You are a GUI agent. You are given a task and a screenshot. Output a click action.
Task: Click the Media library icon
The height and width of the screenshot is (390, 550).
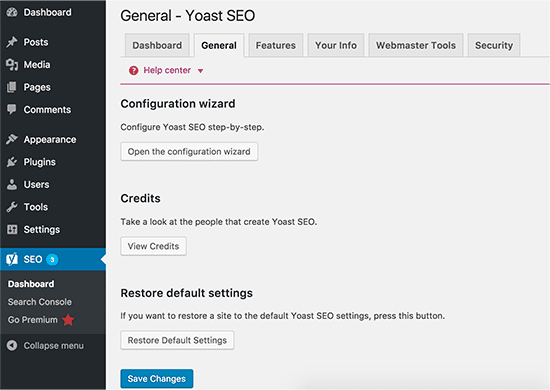(12, 65)
